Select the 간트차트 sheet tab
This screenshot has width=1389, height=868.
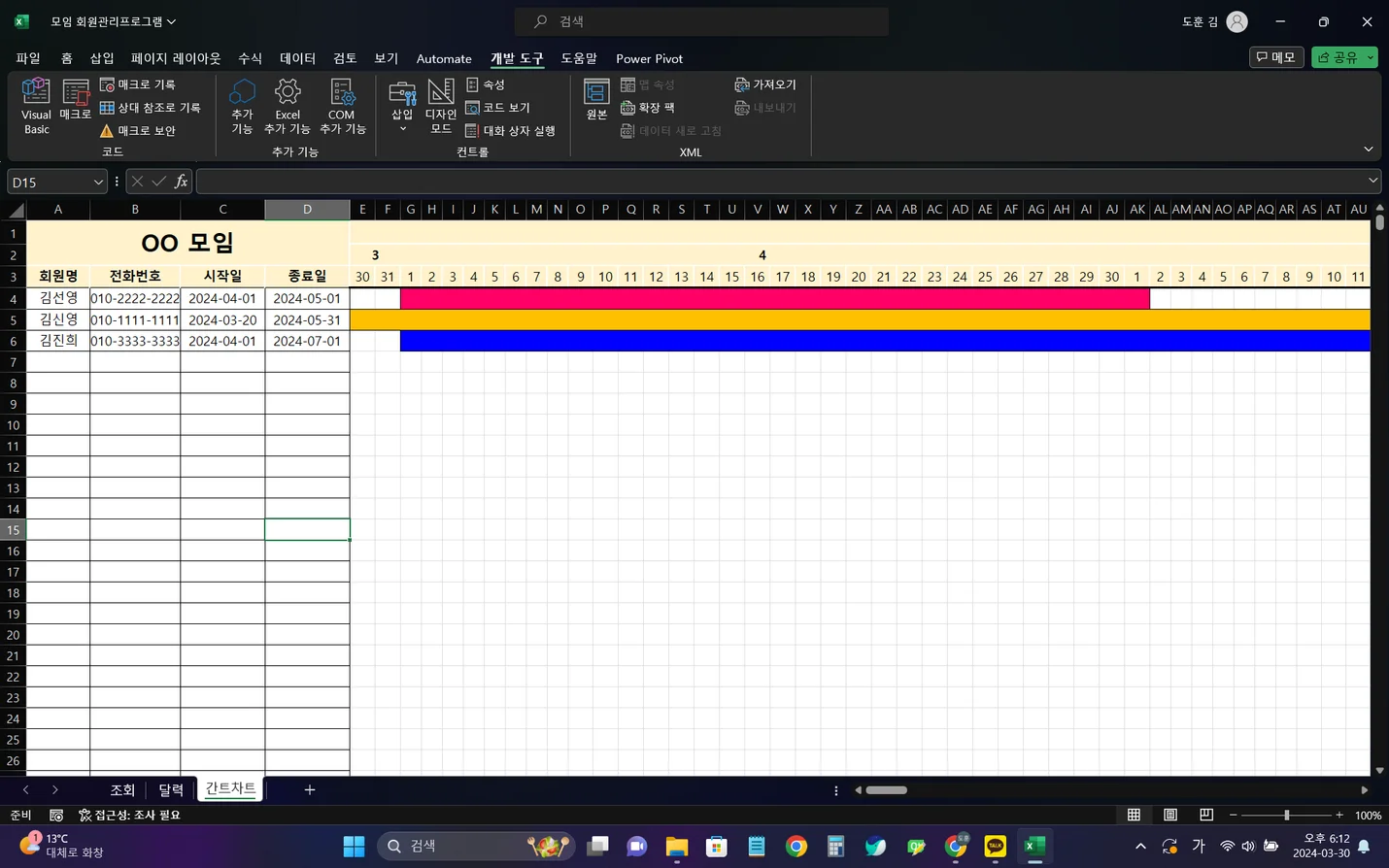[230, 788]
